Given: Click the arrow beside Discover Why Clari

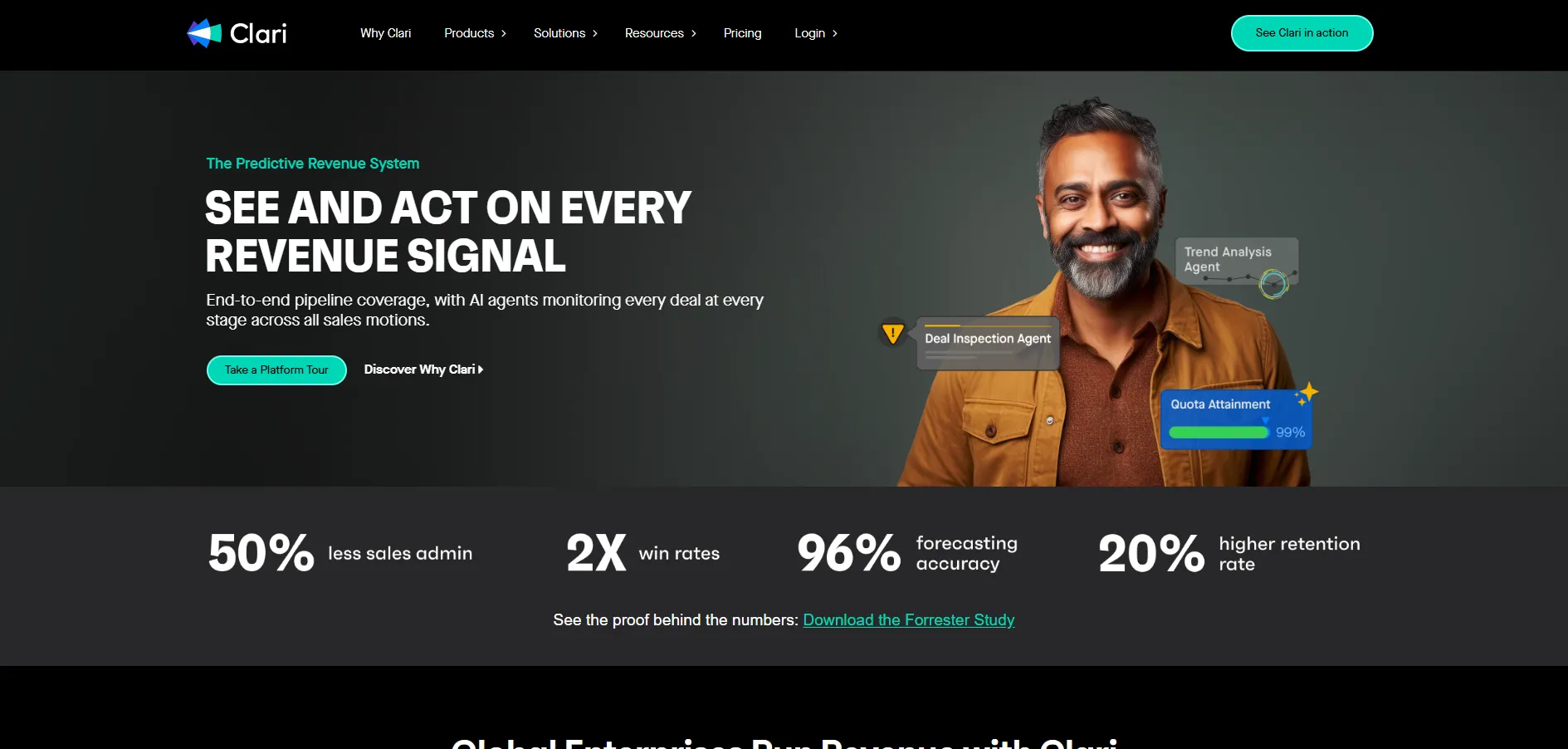Looking at the screenshot, I should coord(481,370).
